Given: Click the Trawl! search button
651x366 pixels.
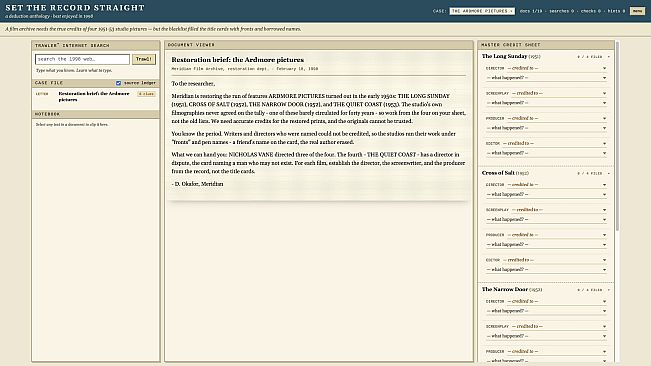Looking at the screenshot, I should [144, 59].
